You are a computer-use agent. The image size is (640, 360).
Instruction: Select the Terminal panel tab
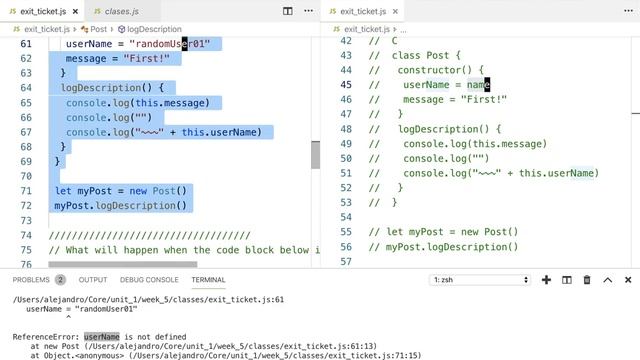[x=208, y=280]
